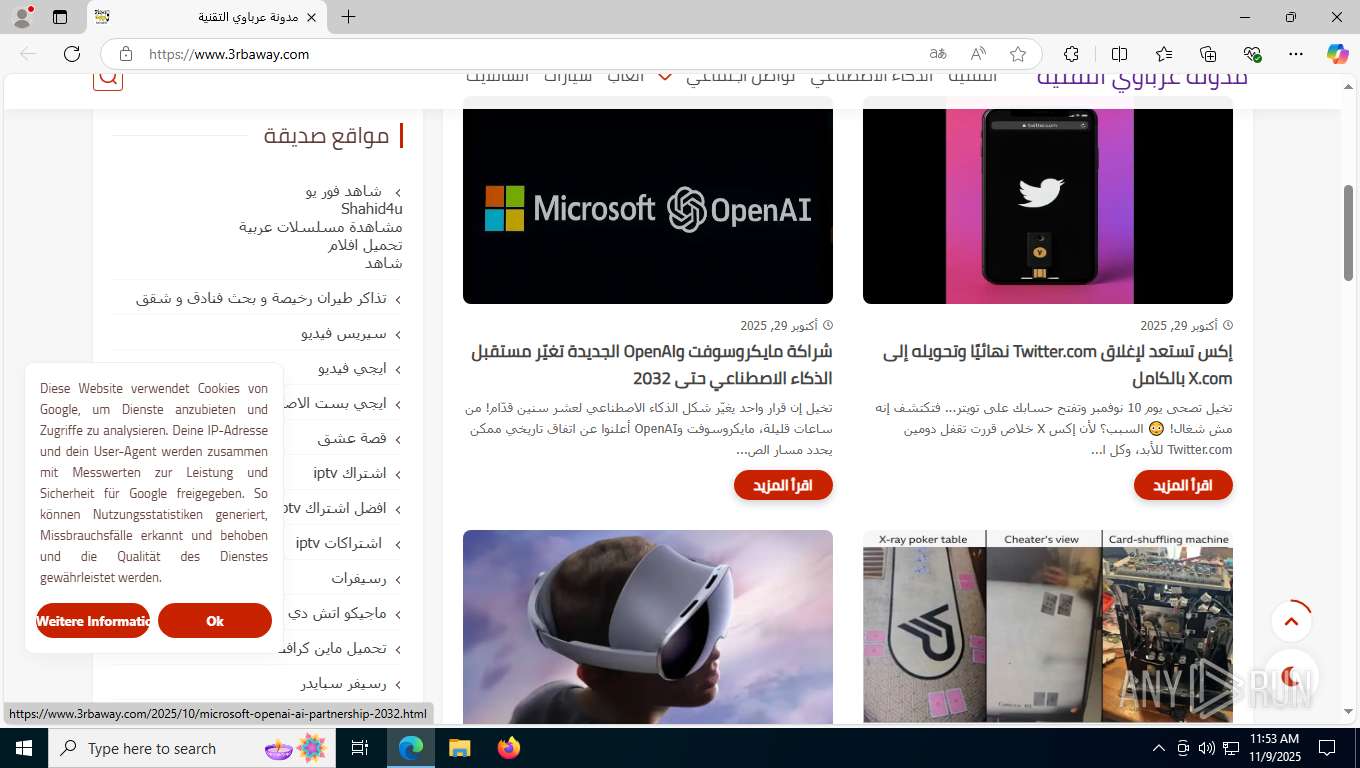Open the profile icon in title bar
This screenshot has height=768, width=1360.
(x=22, y=17)
